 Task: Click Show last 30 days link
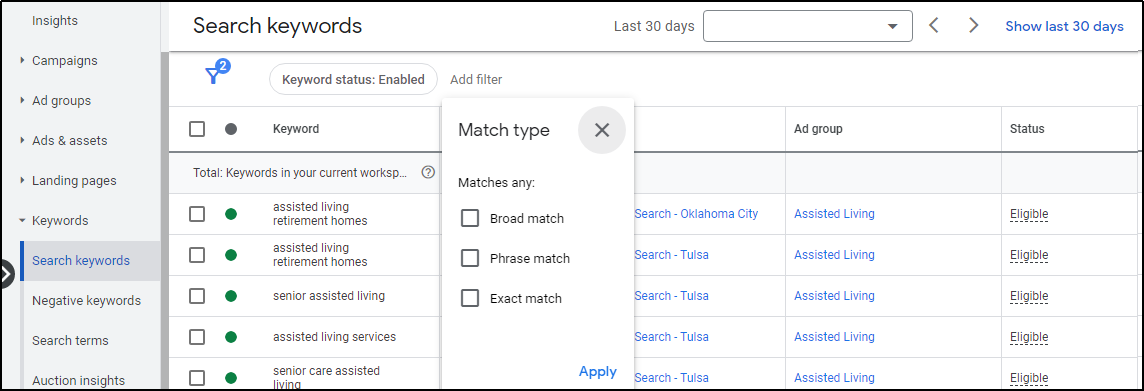(x=1064, y=26)
